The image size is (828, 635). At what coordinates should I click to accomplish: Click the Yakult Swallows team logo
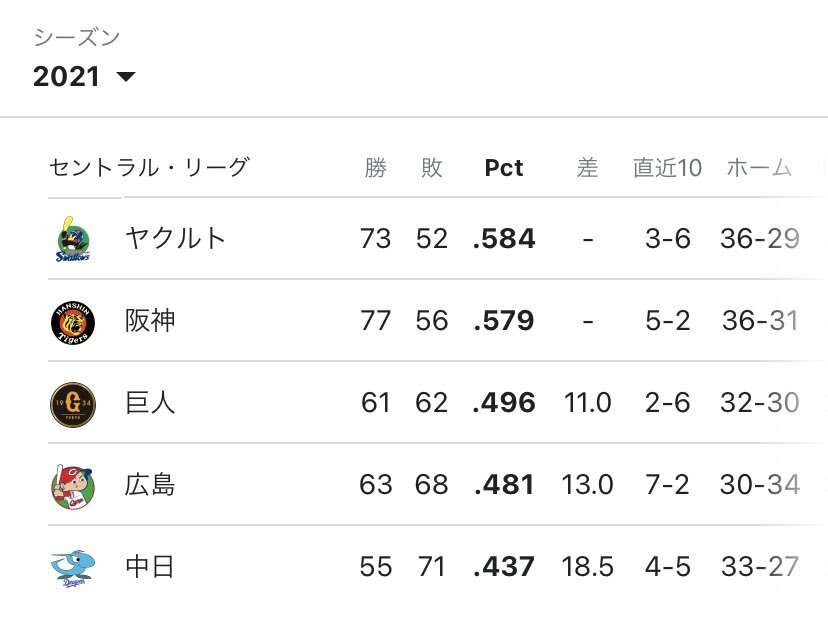[72, 238]
